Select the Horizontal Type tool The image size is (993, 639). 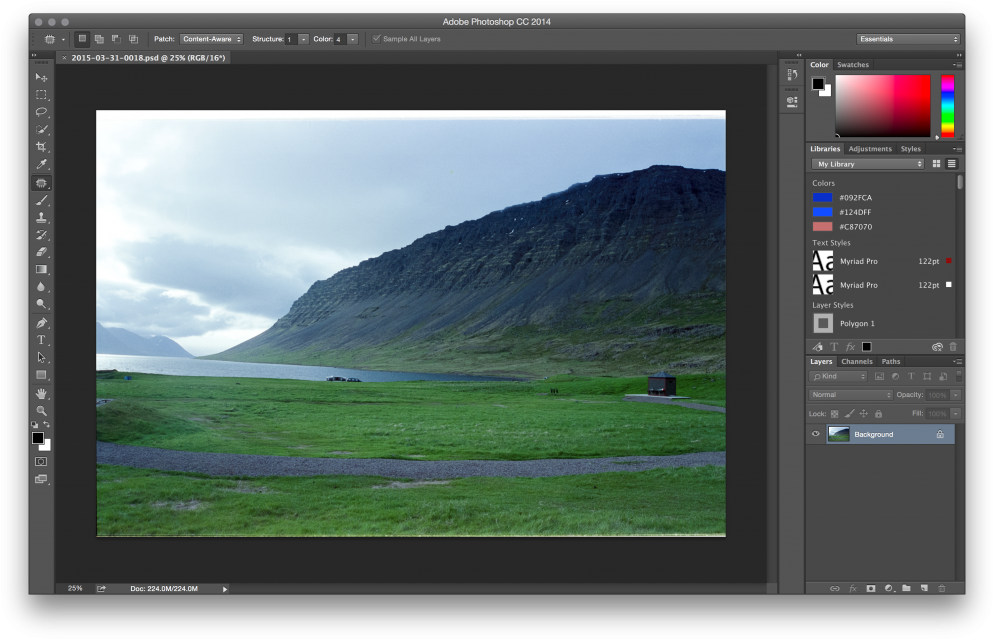pyautogui.click(x=41, y=341)
